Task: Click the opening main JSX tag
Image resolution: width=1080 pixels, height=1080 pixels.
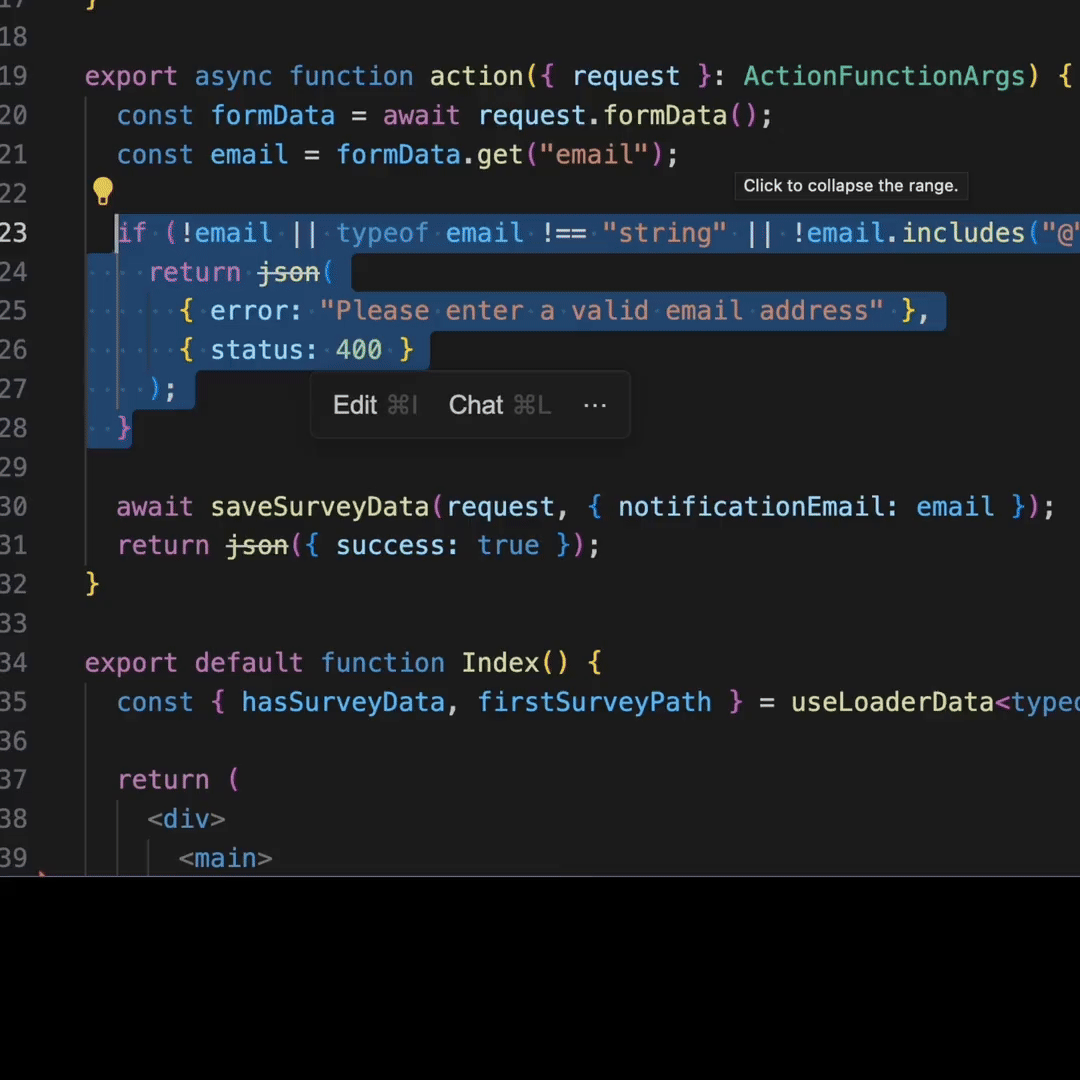Action: point(225,858)
